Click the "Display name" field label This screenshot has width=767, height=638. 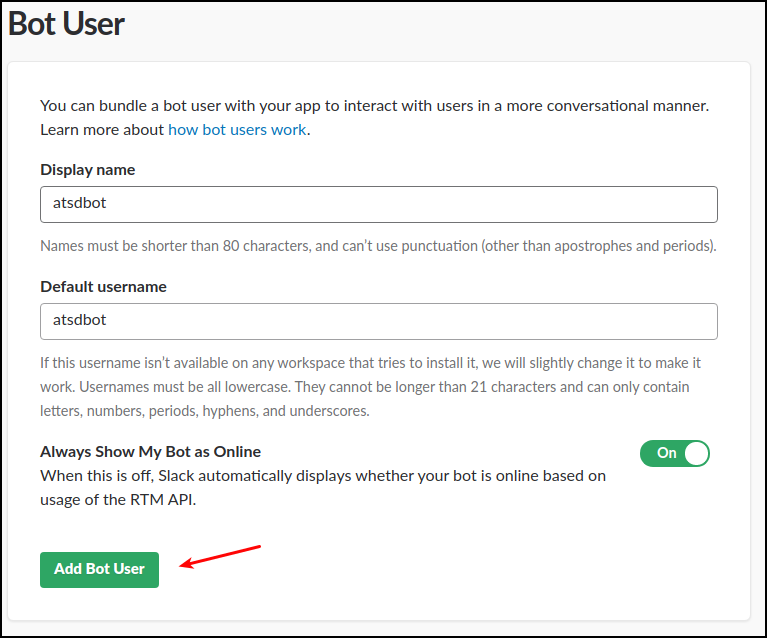pos(87,170)
